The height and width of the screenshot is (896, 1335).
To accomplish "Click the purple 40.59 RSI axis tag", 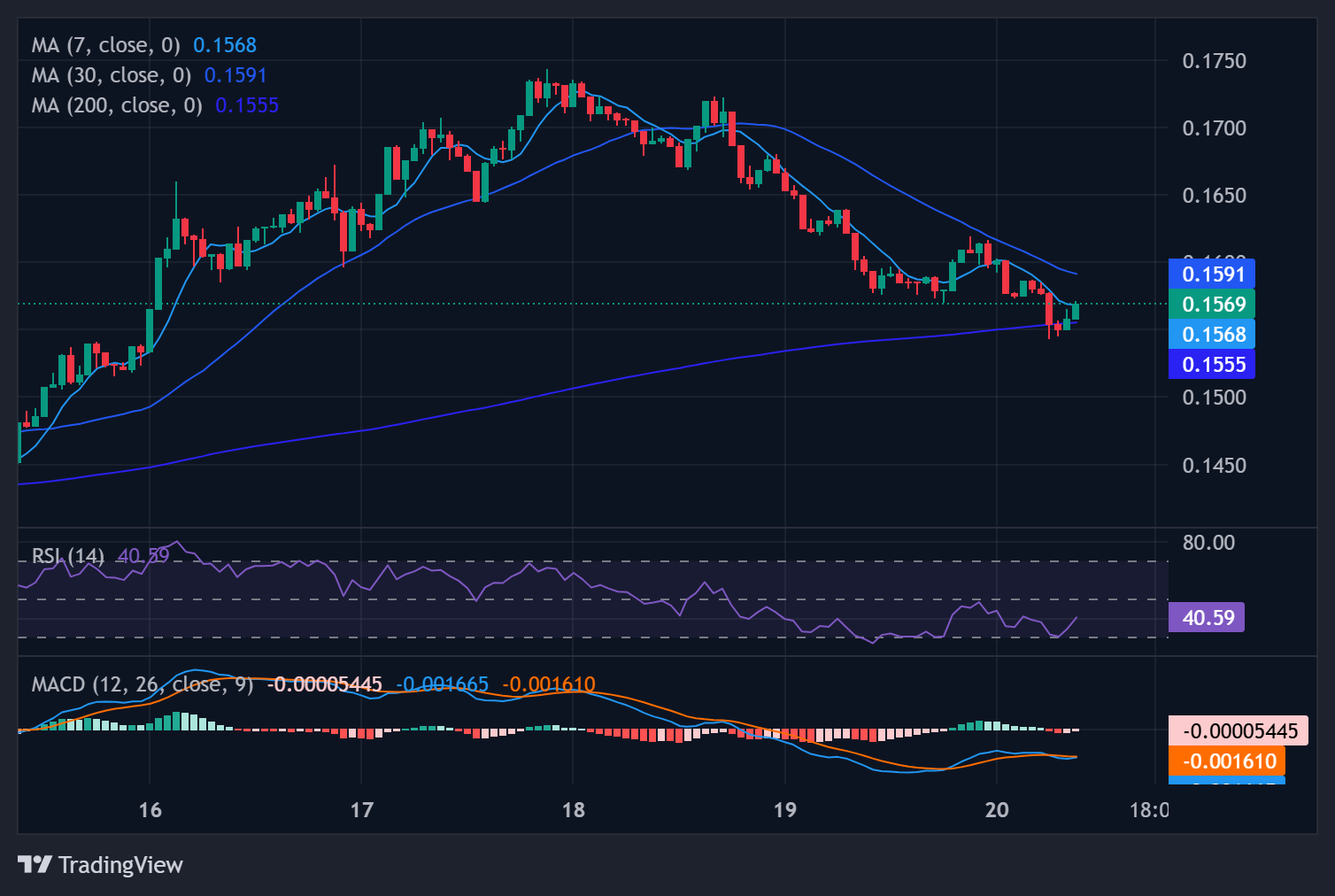I will [1208, 617].
